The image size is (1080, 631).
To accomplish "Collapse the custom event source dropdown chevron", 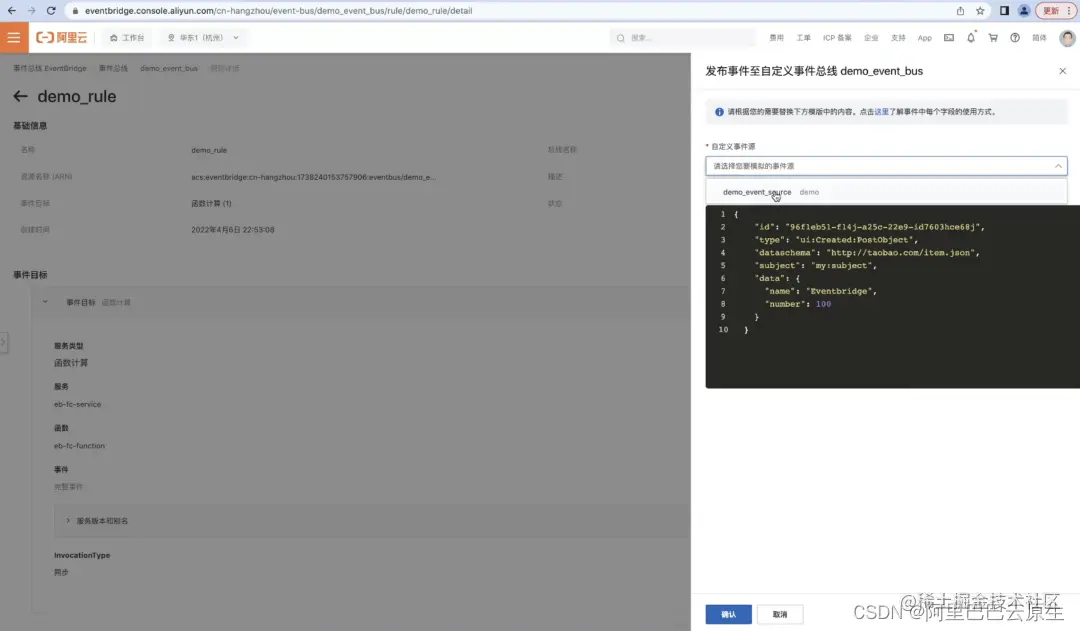I will click(1058, 165).
